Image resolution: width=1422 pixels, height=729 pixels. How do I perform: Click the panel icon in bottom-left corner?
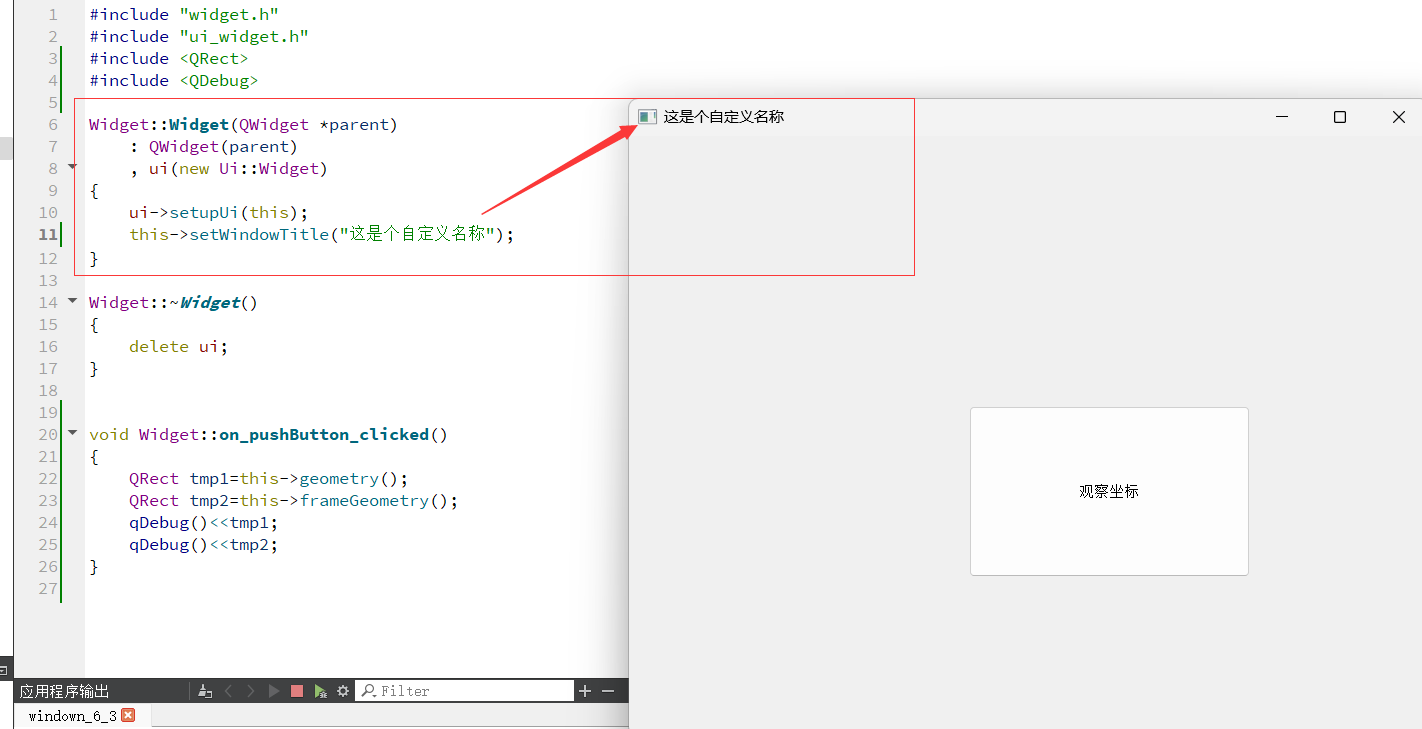coord(5,668)
